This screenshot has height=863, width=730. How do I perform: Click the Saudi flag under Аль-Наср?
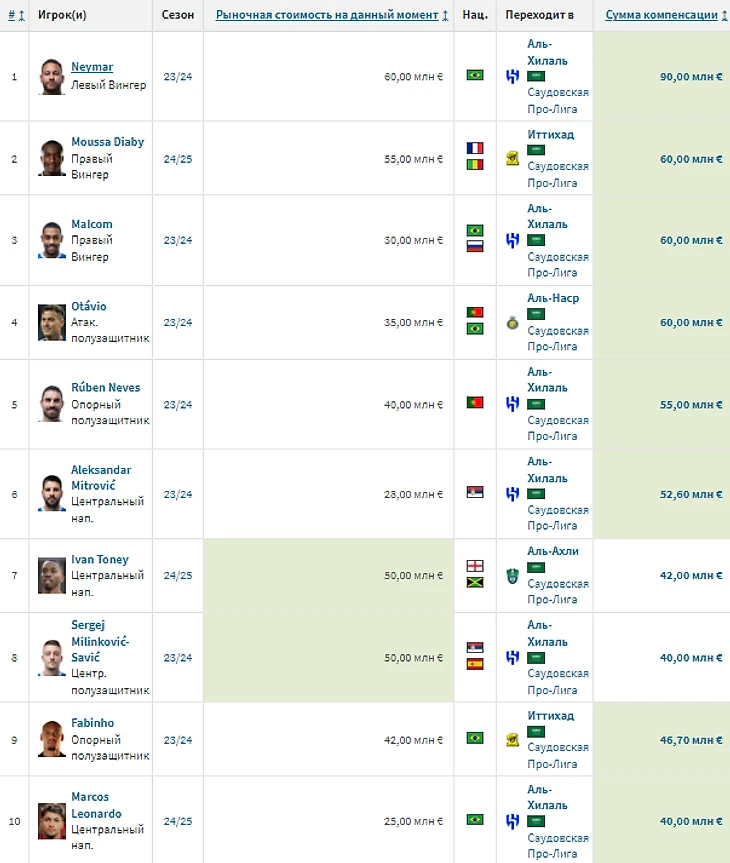tap(536, 314)
